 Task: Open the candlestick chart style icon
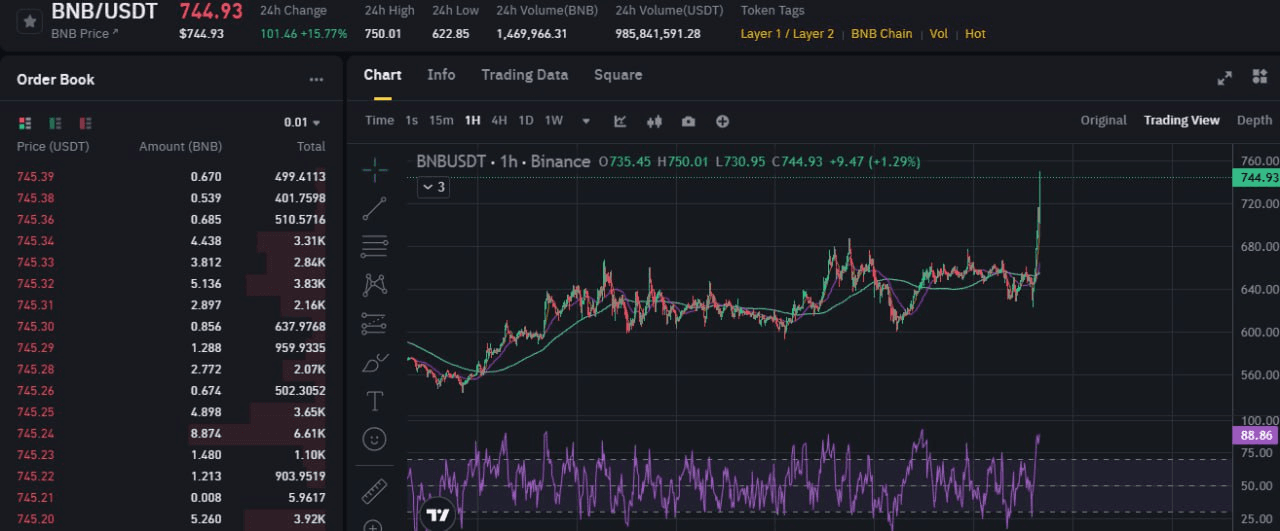click(655, 121)
